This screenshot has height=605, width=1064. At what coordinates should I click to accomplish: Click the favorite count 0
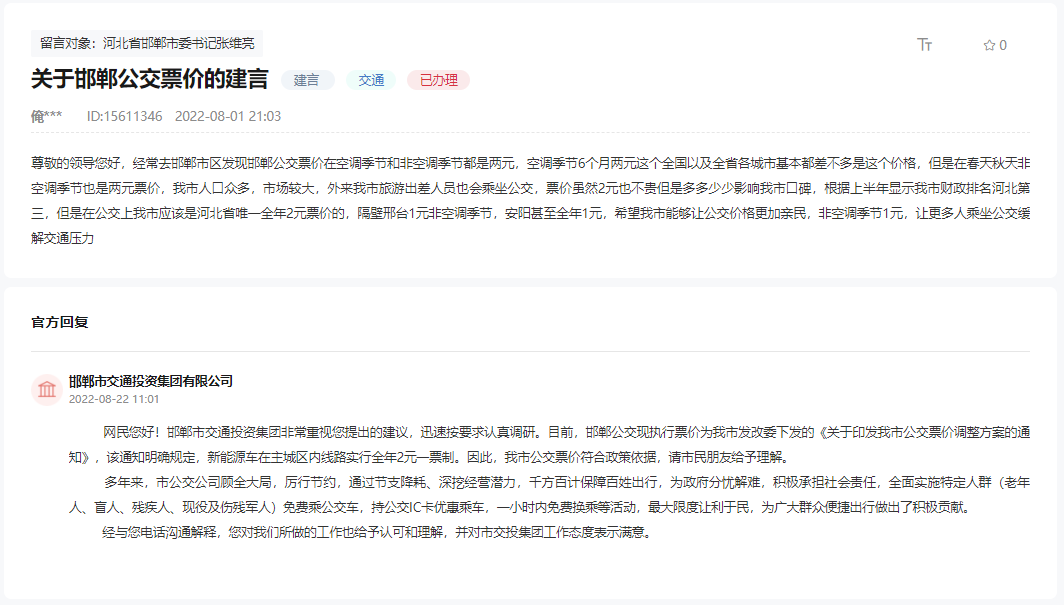pos(1003,45)
